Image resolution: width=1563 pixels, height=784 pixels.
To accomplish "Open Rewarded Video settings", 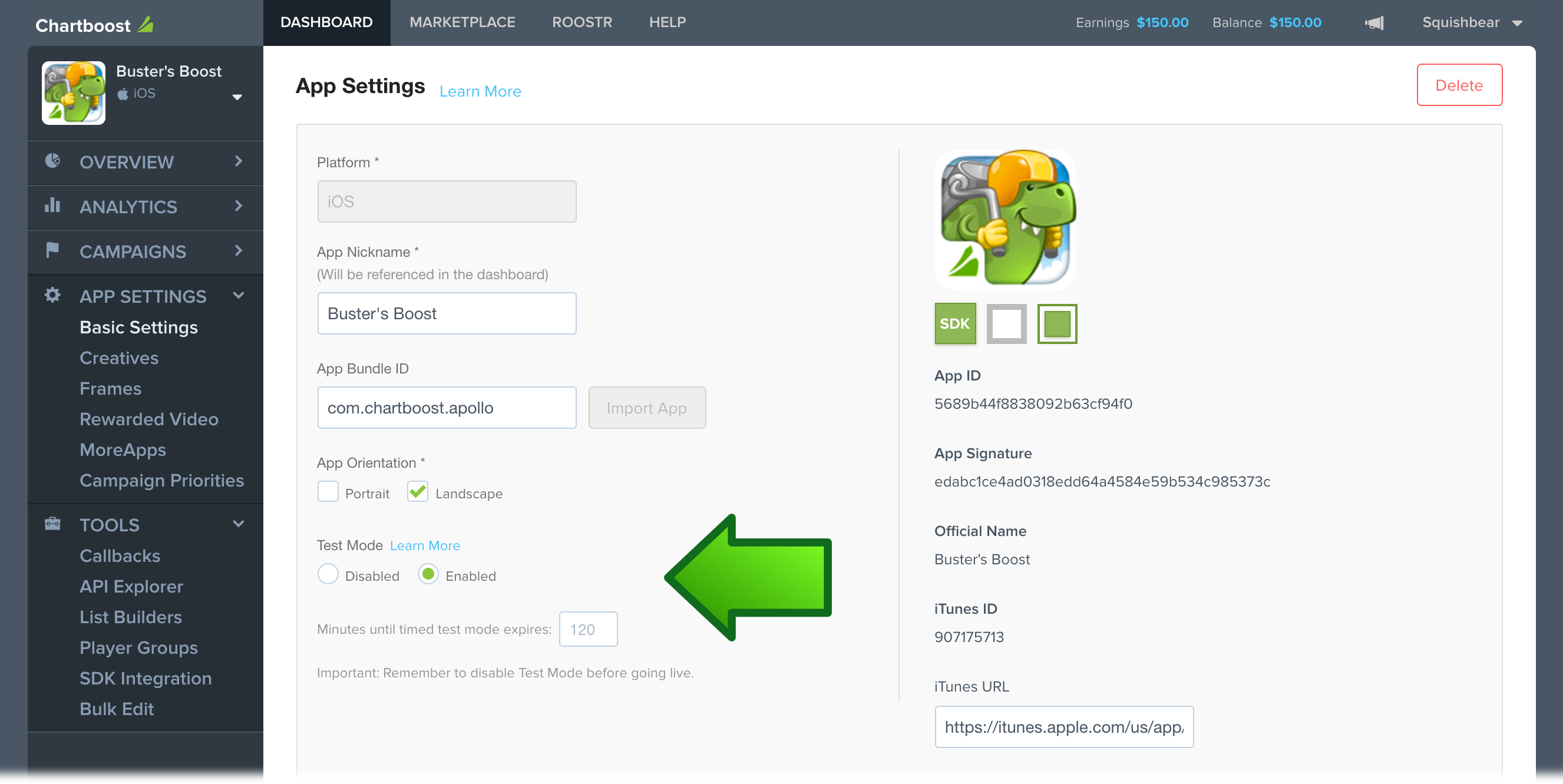I will click(149, 419).
